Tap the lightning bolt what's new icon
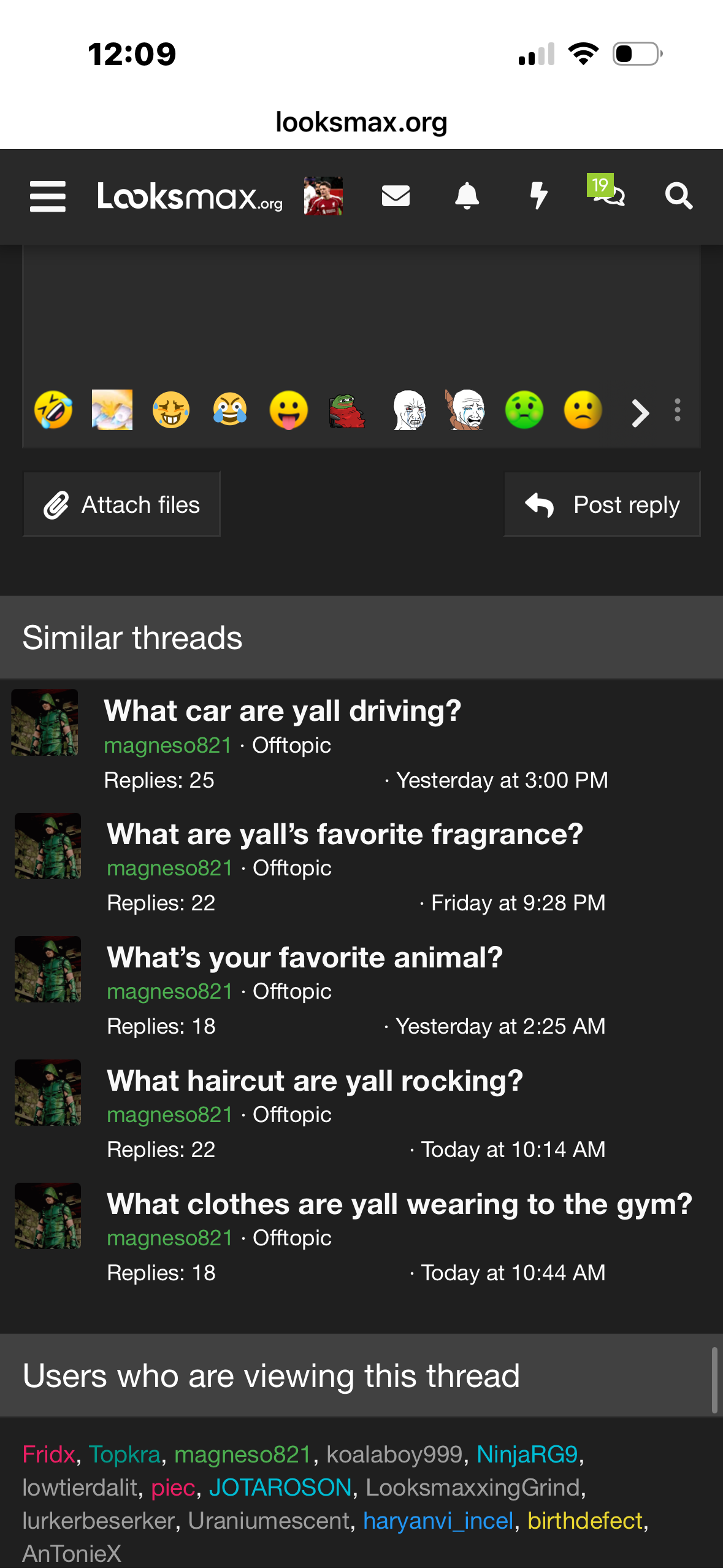The image size is (723, 1568). 538,196
